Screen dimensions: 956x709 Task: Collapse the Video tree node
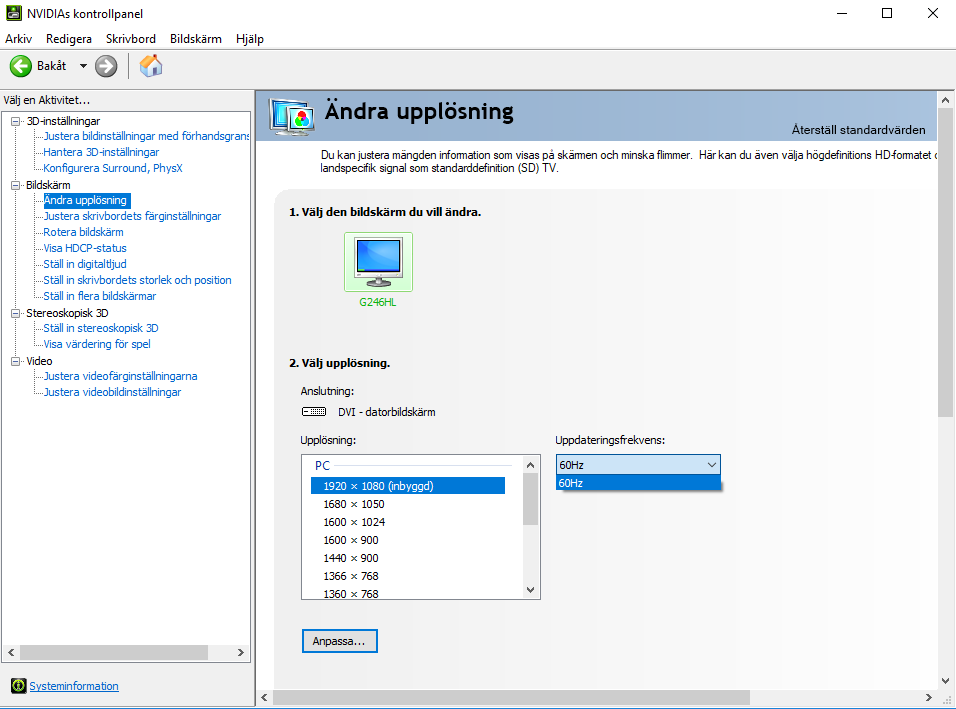(16, 362)
